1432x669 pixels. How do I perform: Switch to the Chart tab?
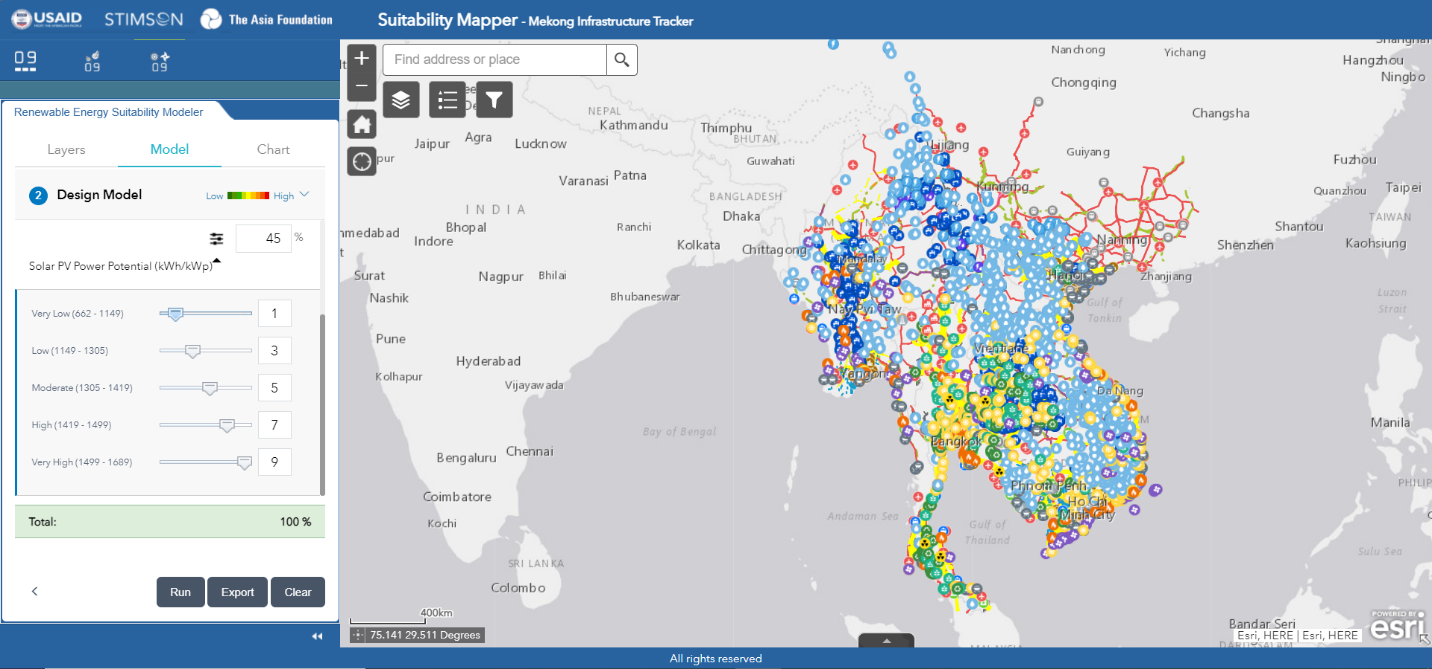coord(273,150)
